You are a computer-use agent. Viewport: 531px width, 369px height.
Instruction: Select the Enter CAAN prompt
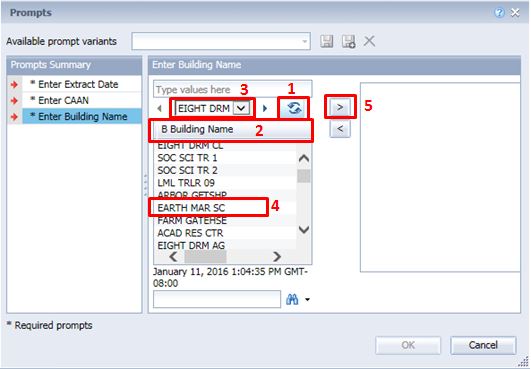coord(74,100)
